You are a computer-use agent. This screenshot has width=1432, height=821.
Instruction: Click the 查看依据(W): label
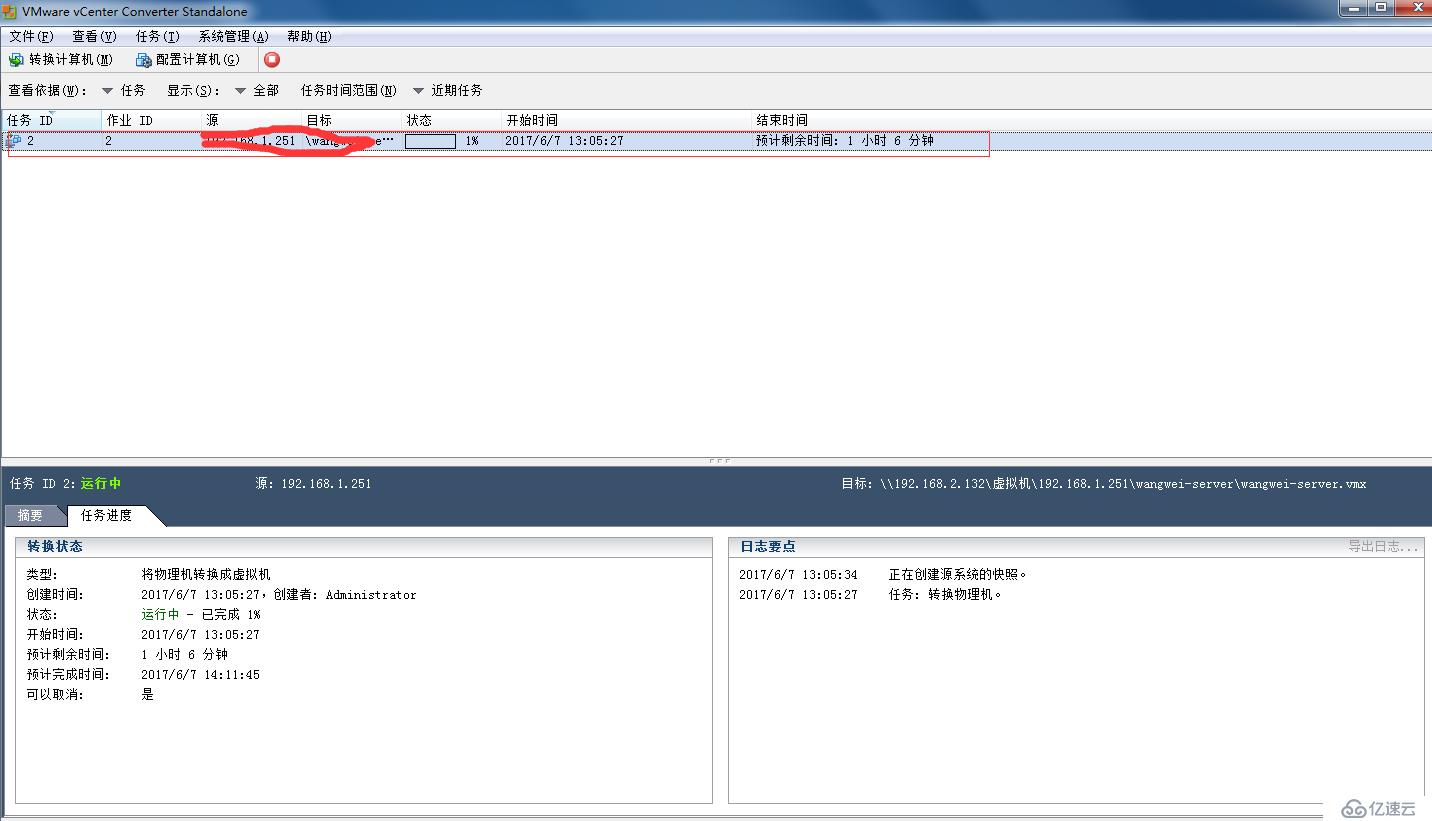pos(48,90)
